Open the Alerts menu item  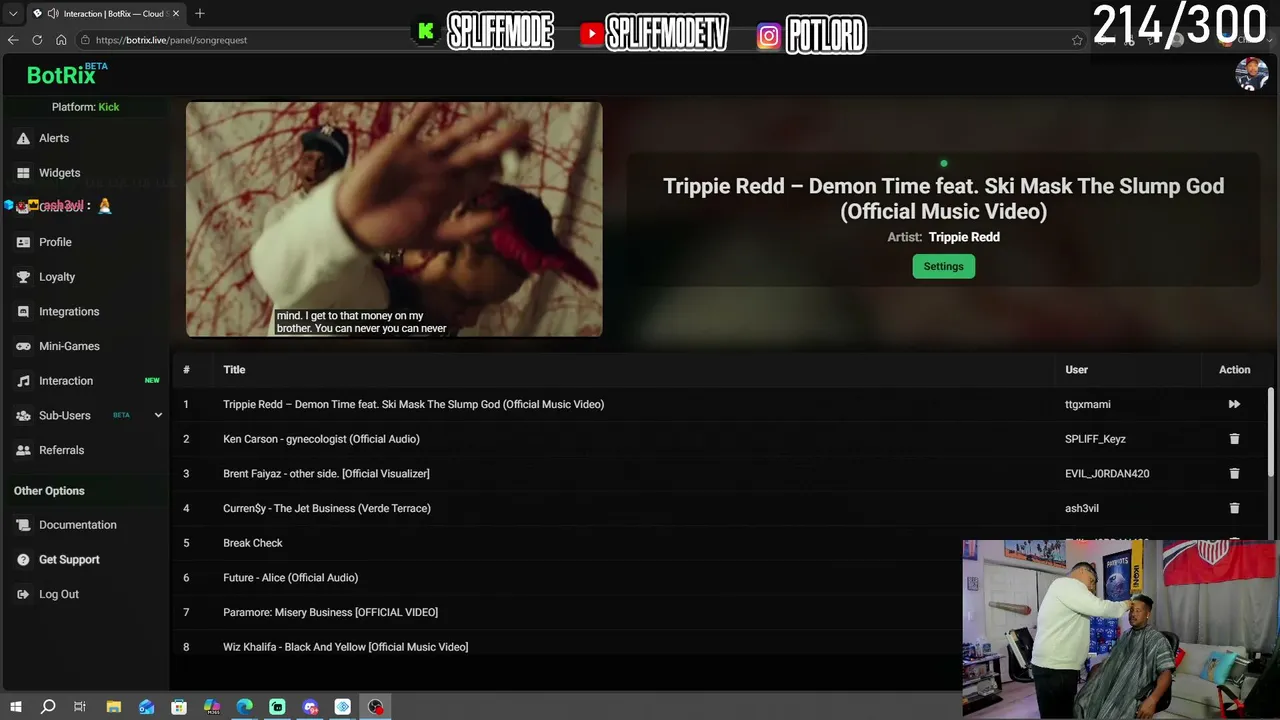(x=54, y=138)
